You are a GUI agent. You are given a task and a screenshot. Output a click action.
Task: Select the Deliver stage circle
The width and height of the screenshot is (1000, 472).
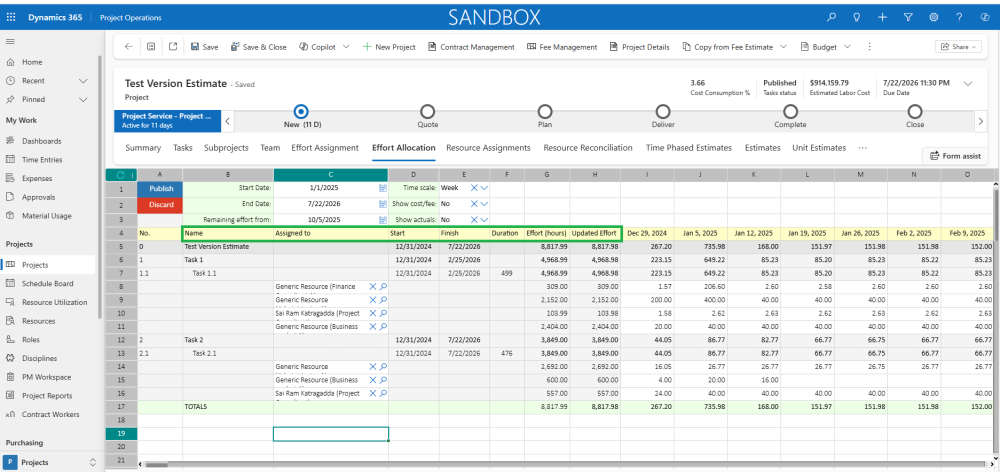(x=662, y=111)
